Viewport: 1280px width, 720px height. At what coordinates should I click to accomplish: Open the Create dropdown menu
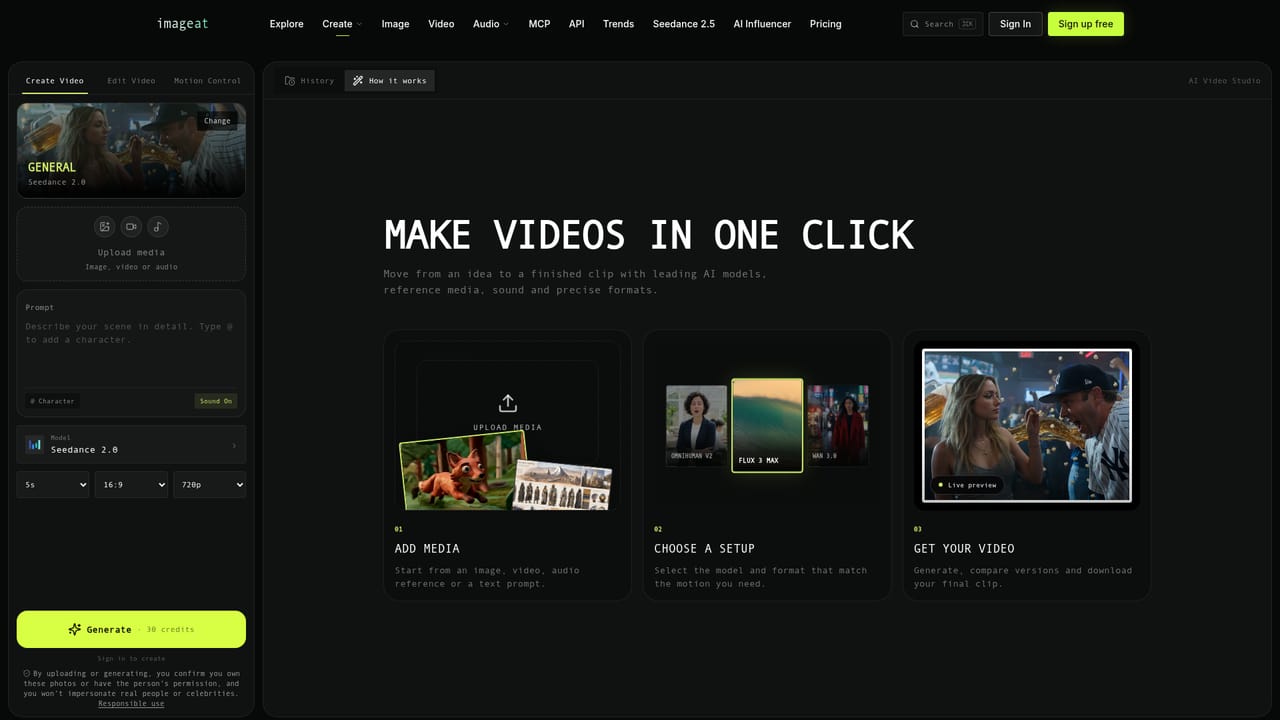tap(342, 24)
